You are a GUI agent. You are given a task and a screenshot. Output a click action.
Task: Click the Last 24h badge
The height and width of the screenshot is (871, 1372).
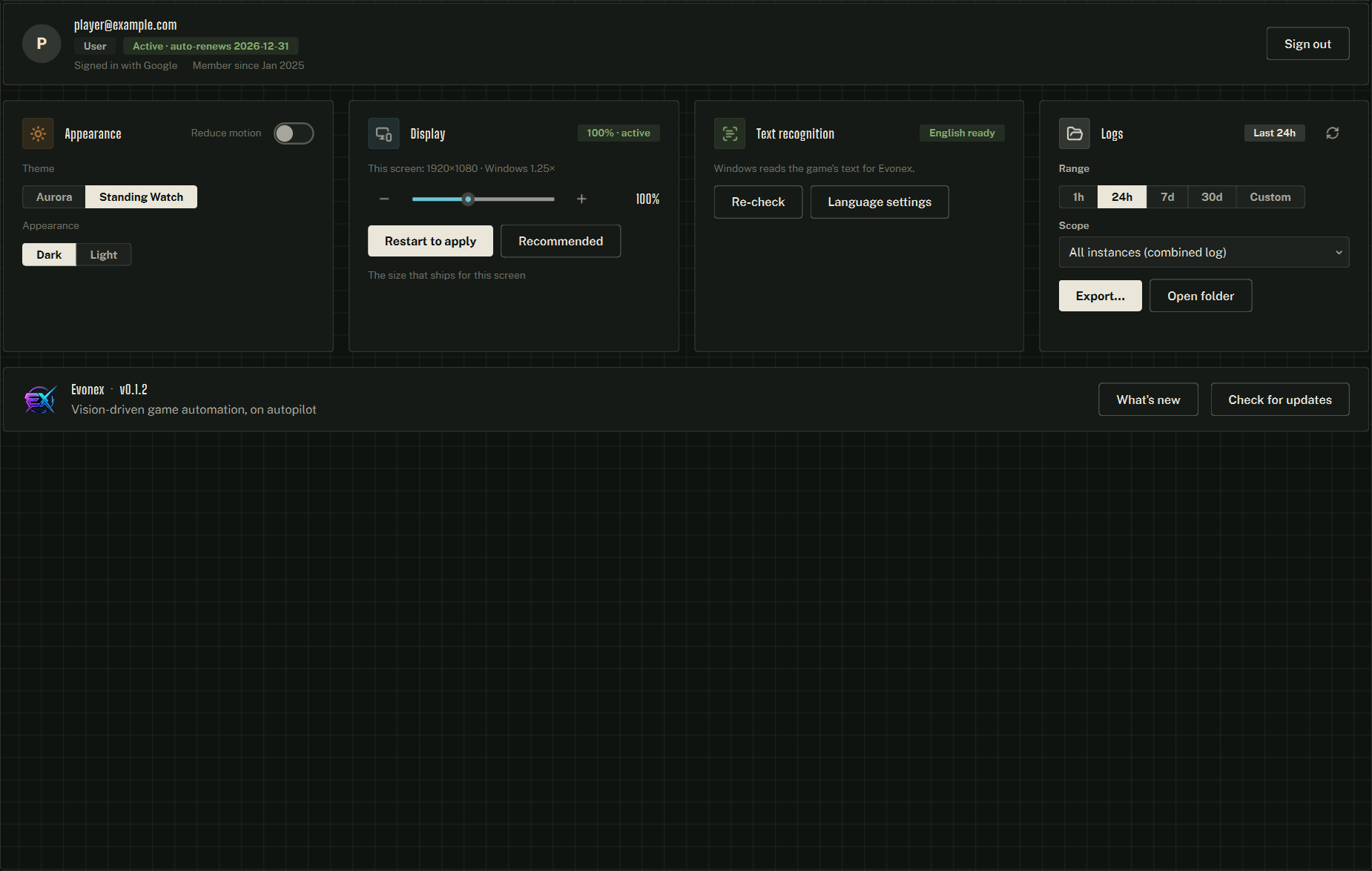click(x=1274, y=133)
